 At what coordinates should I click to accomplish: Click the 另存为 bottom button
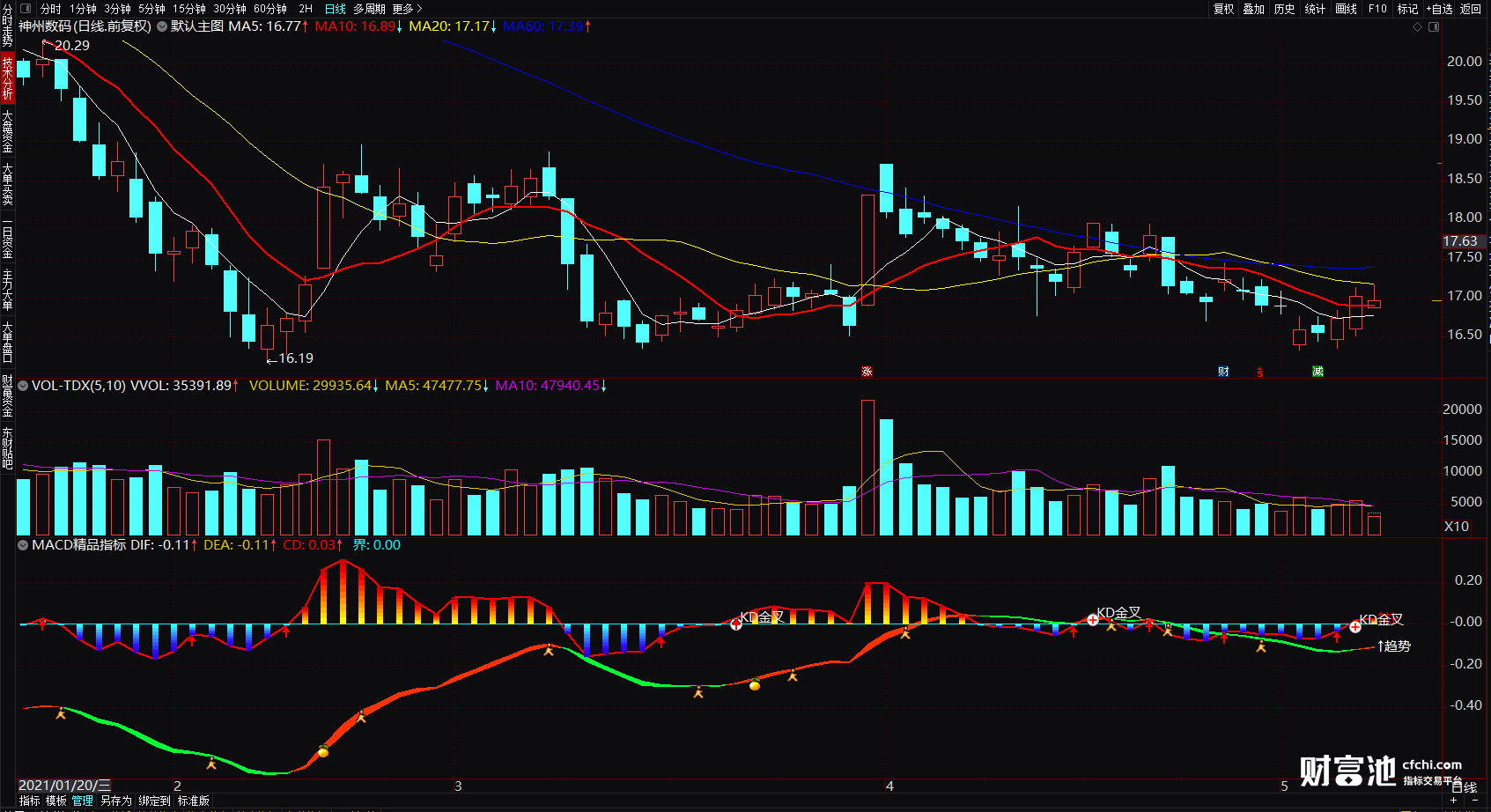point(115,801)
